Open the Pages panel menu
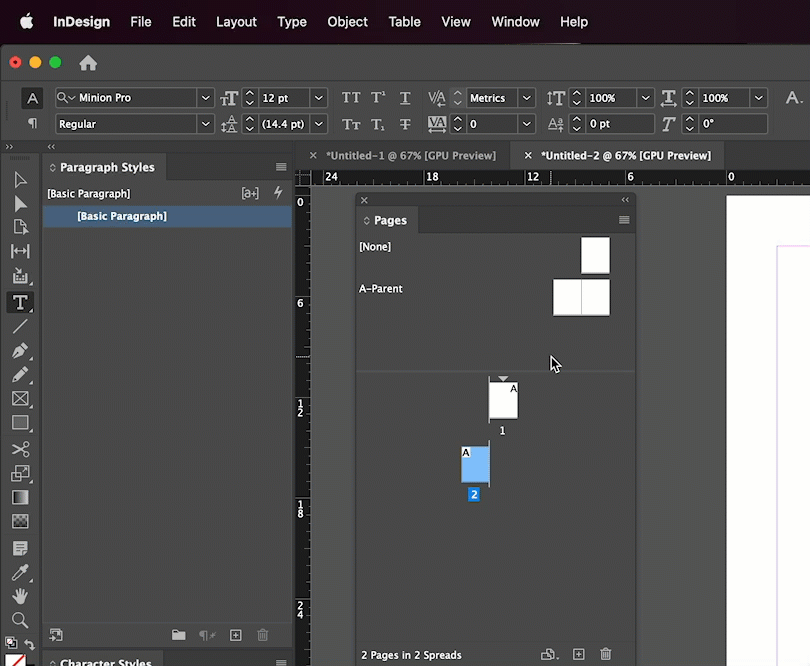 click(624, 220)
